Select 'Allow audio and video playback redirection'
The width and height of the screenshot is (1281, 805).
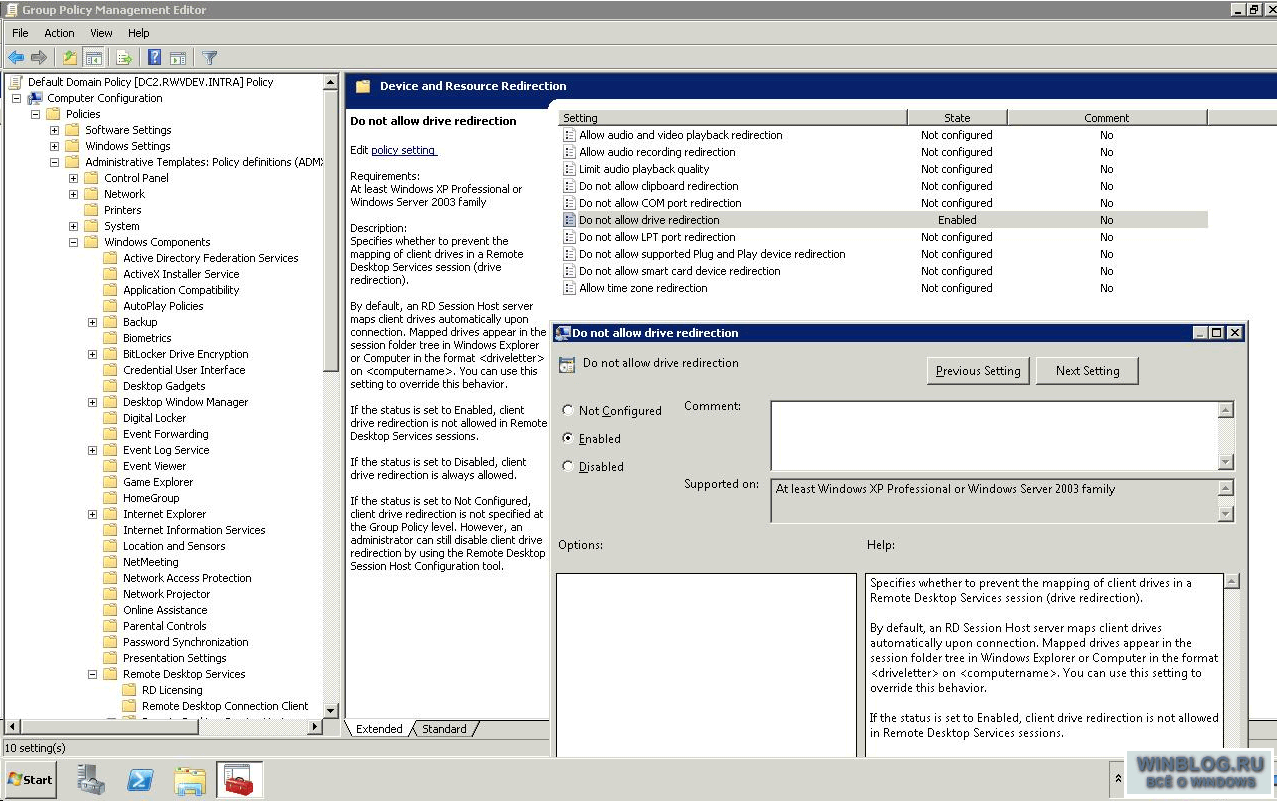tap(681, 135)
